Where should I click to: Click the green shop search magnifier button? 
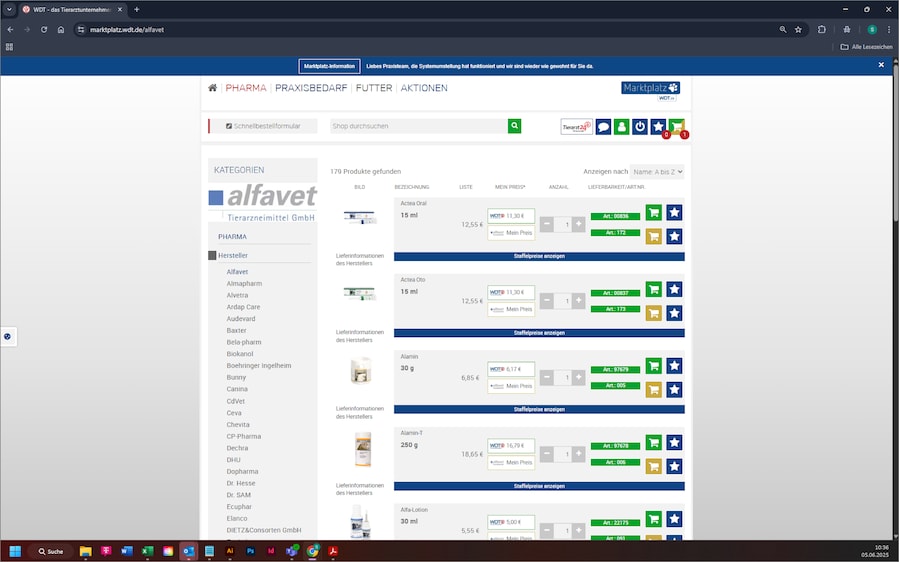click(514, 126)
